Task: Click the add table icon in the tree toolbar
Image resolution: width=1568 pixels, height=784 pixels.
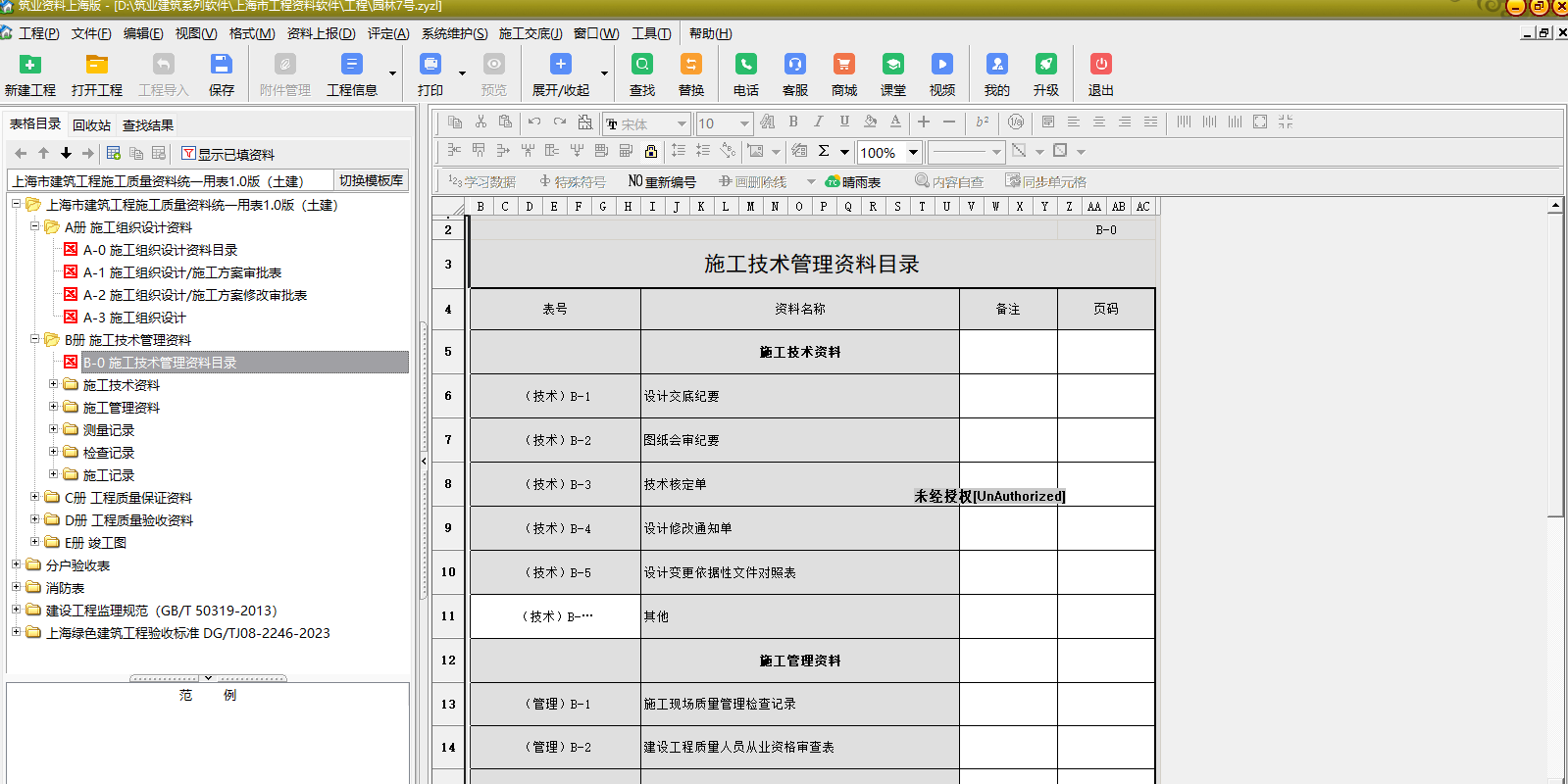Action: 114,153
